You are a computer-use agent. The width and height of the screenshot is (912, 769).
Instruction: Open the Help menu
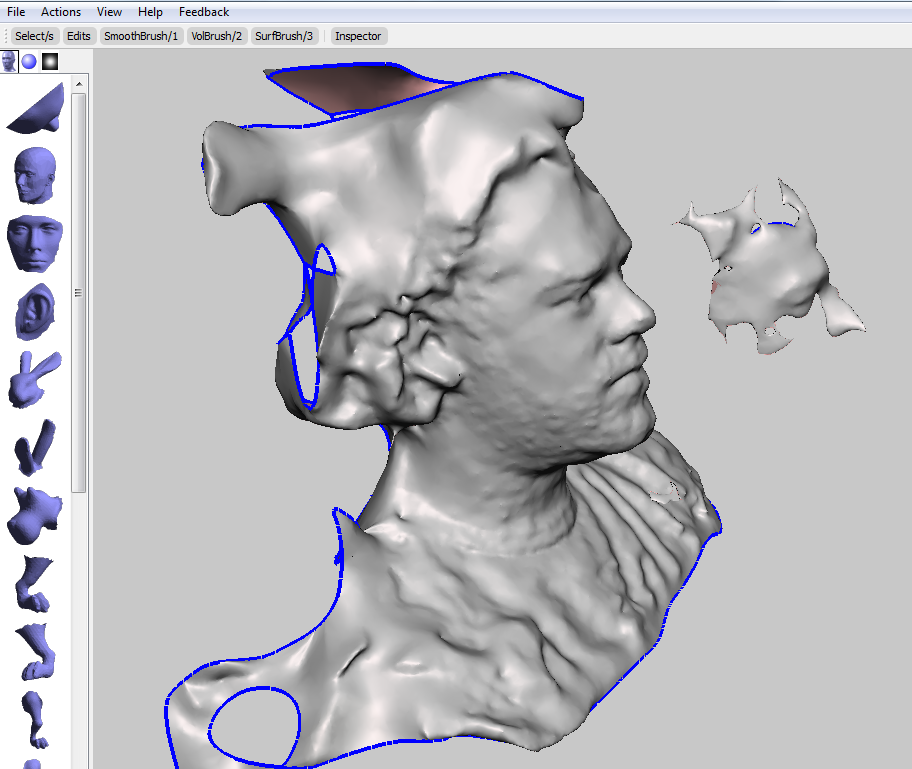click(150, 12)
